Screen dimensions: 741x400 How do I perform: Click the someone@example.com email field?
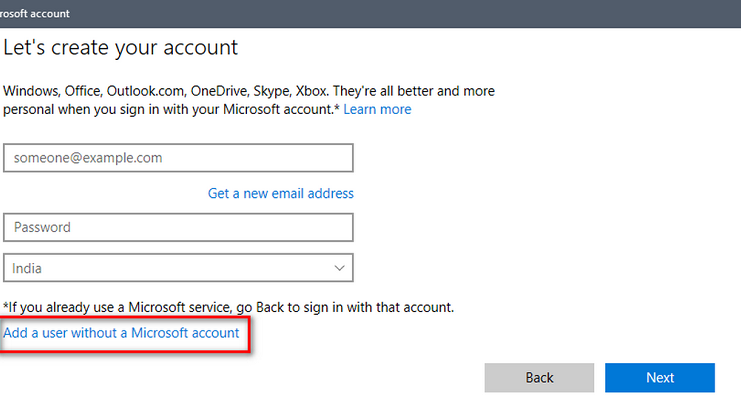pos(178,158)
